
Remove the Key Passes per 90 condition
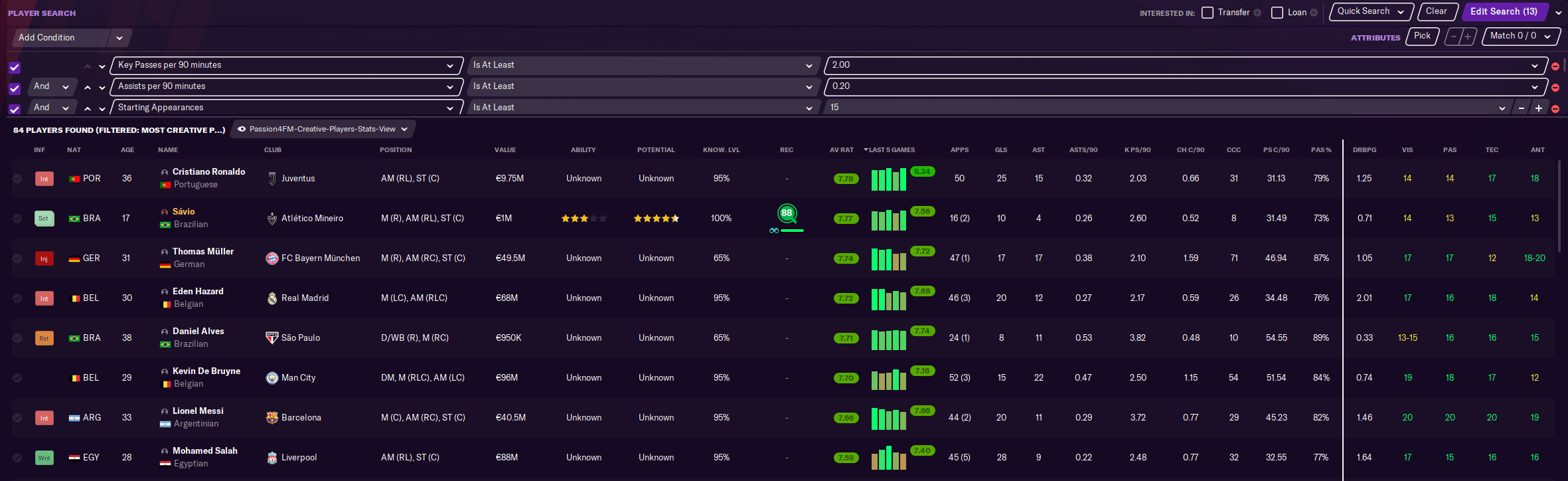coord(1555,66)
